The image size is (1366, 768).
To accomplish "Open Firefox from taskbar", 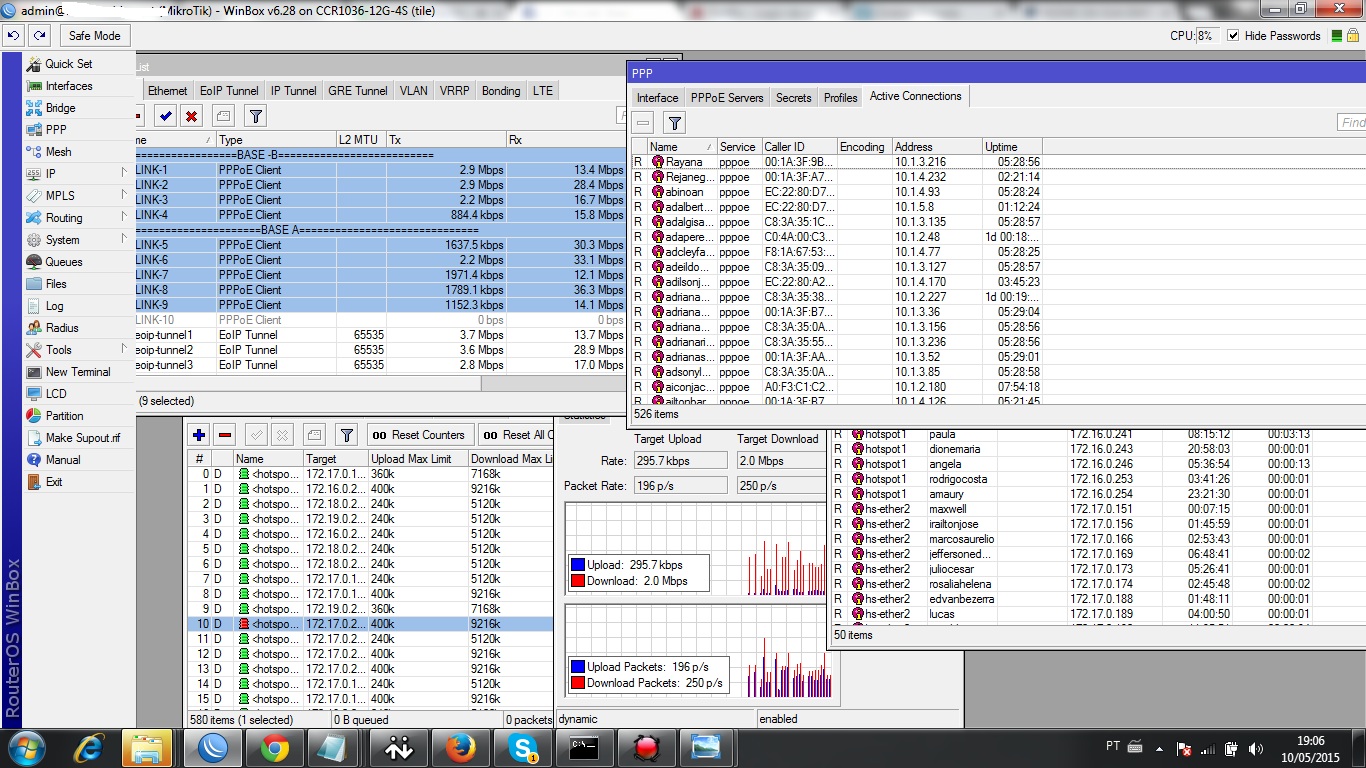I will pyautogui.click(x=460, y=748).
